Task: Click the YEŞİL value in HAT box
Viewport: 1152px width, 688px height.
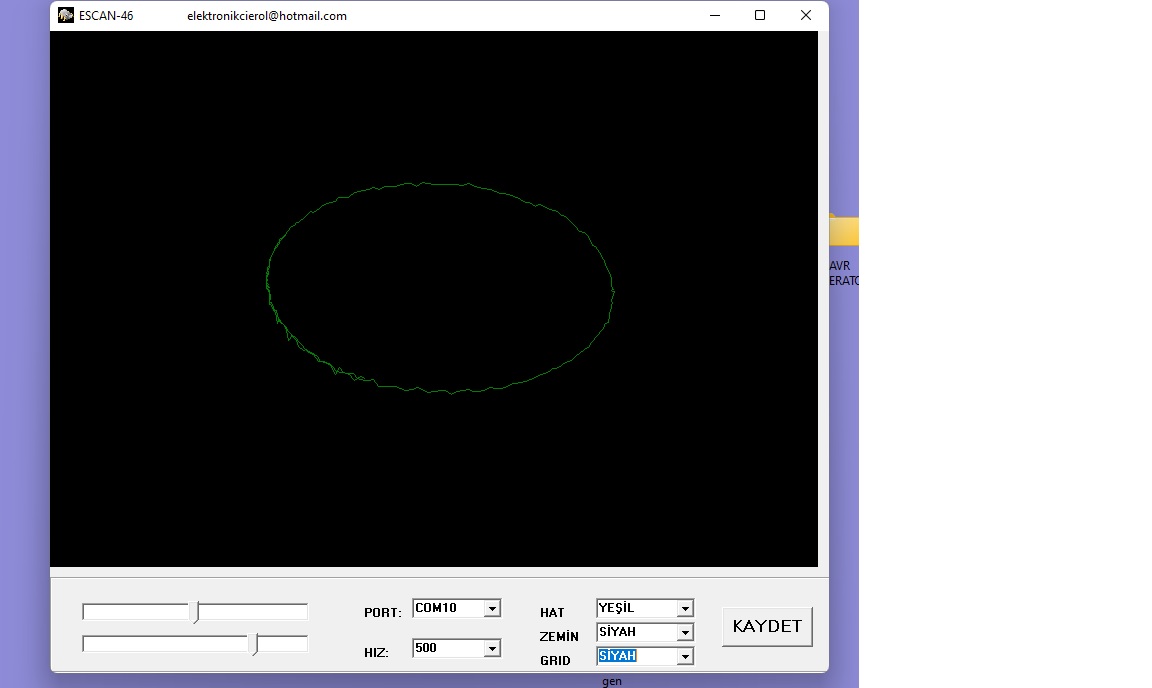Action: click(616, 608)
